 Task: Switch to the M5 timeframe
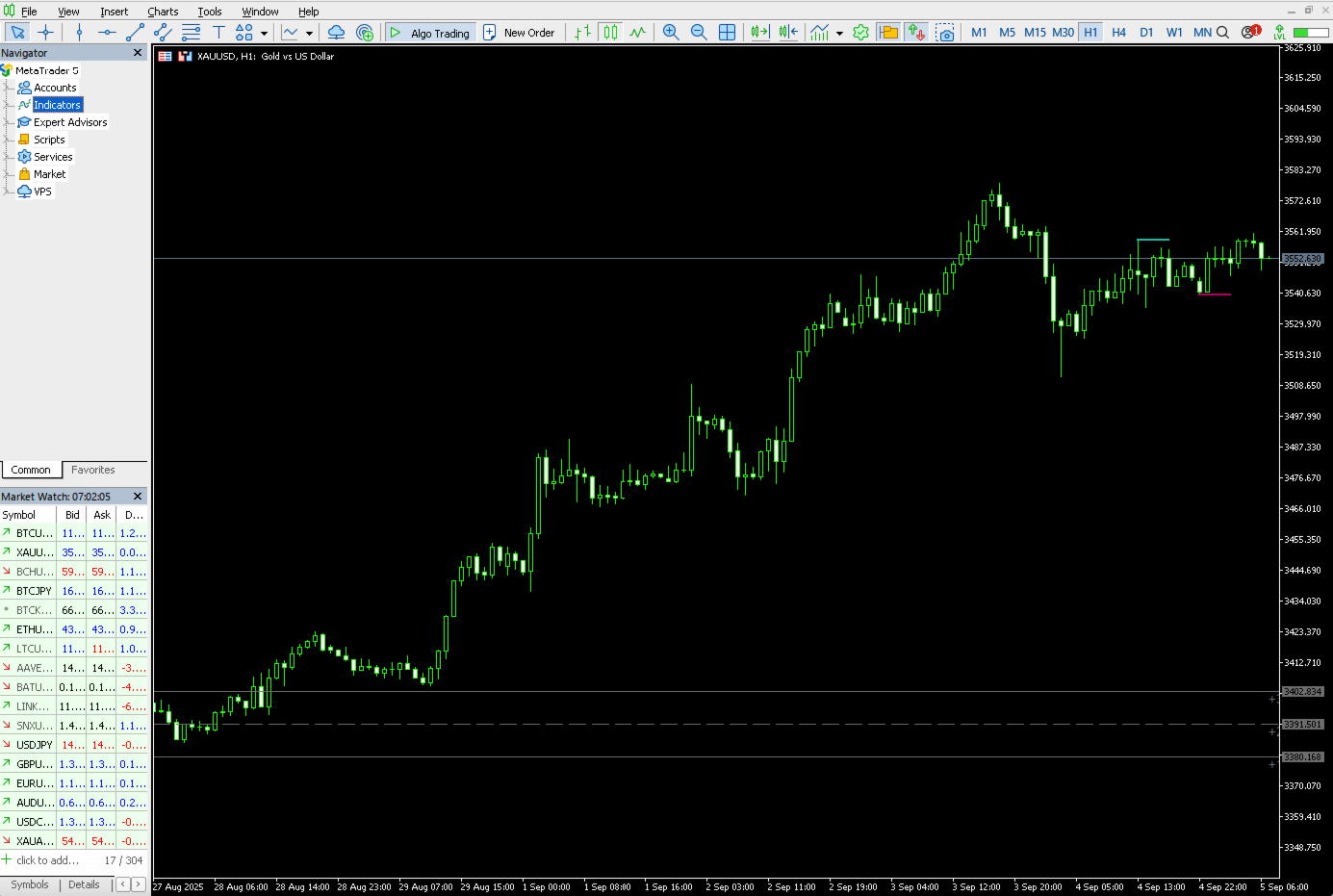tap(1007, 32)
